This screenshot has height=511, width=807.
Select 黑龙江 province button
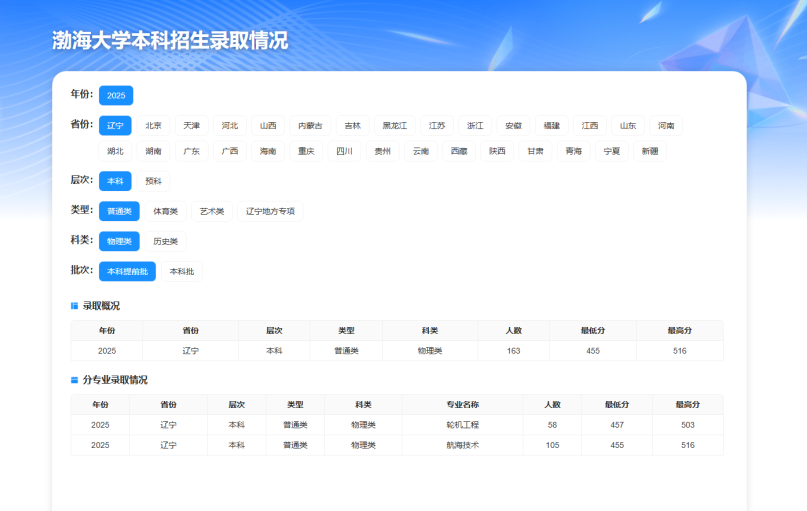395,126
